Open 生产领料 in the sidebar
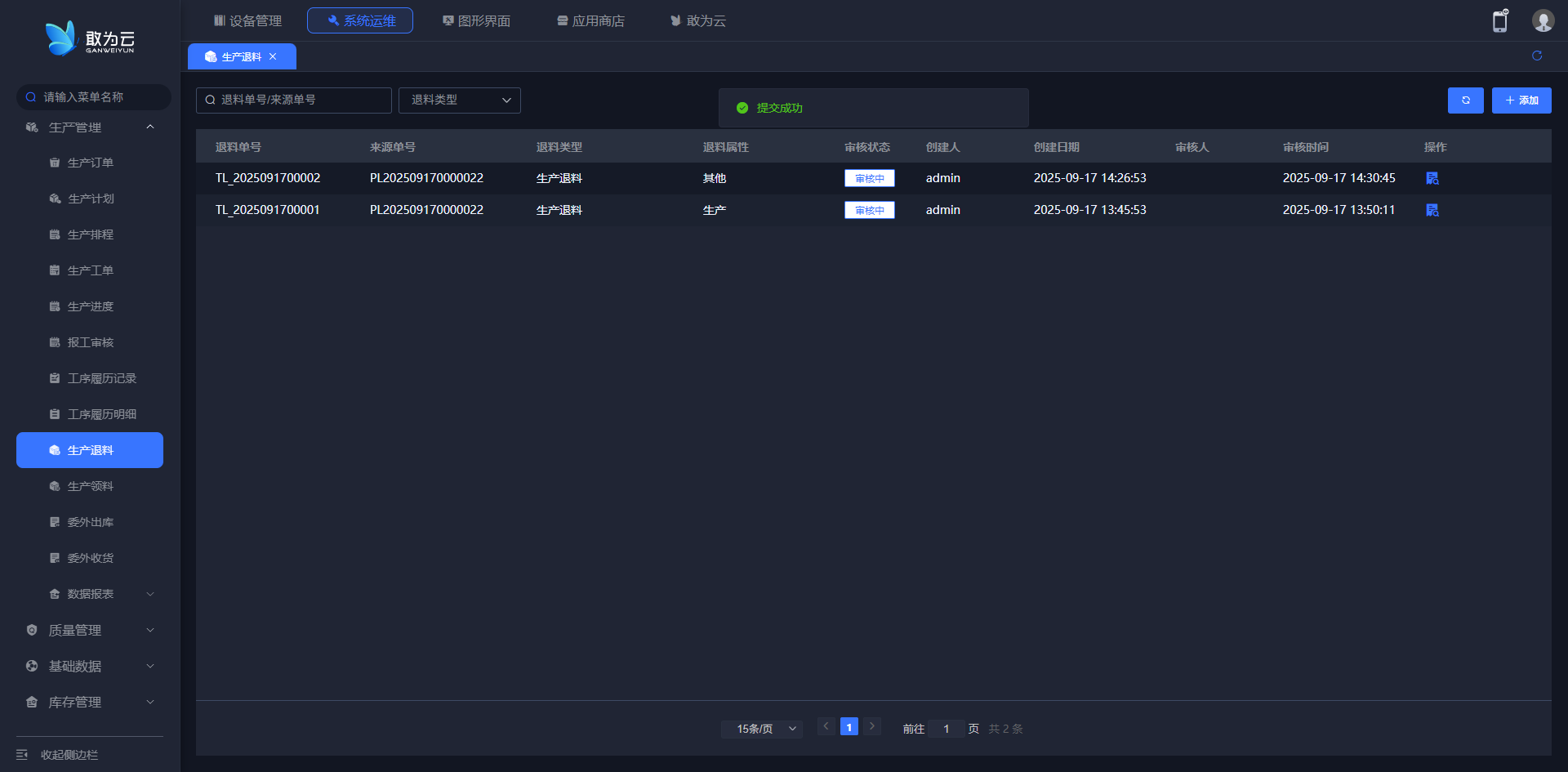The width and height of the screenshot is (1568, 772). point(90,486)
